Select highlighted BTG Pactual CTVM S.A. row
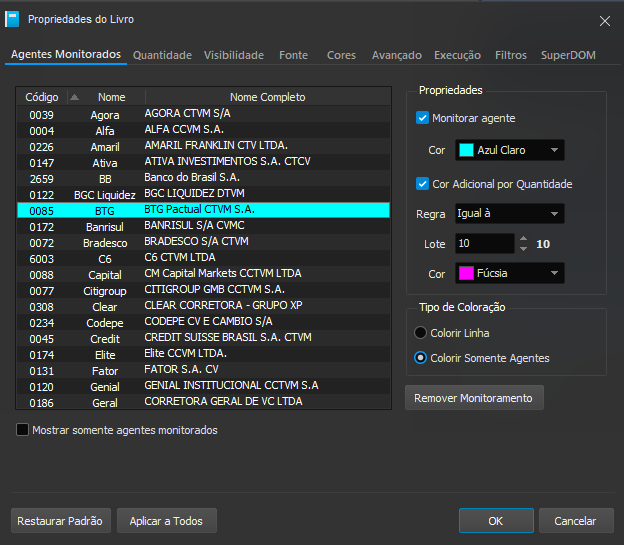This screenshot has height=545, width=624. pos(203,210)
